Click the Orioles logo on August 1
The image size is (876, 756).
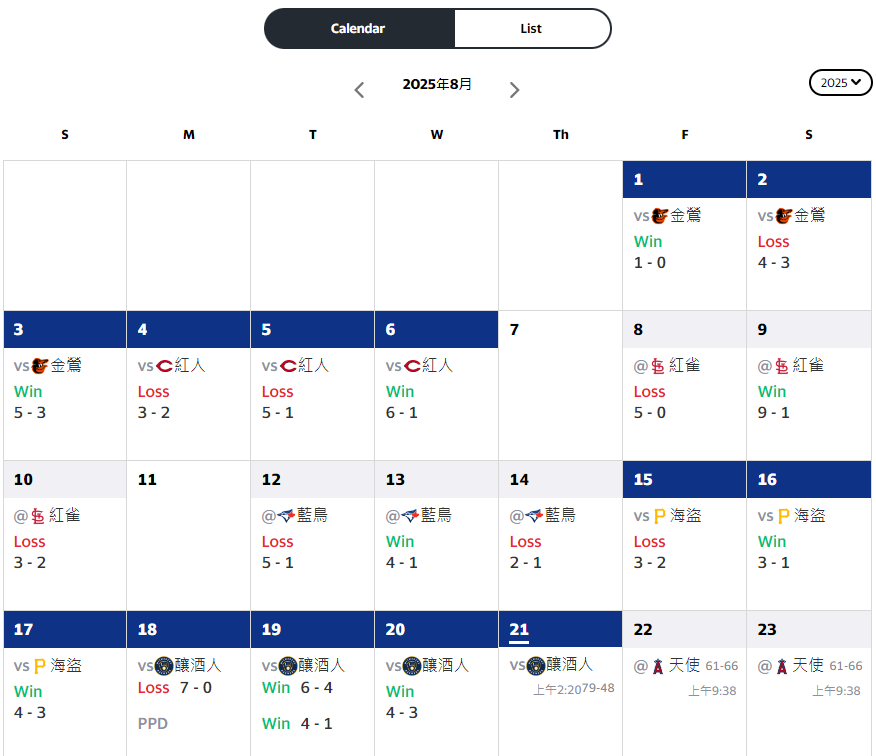(660, 216)
